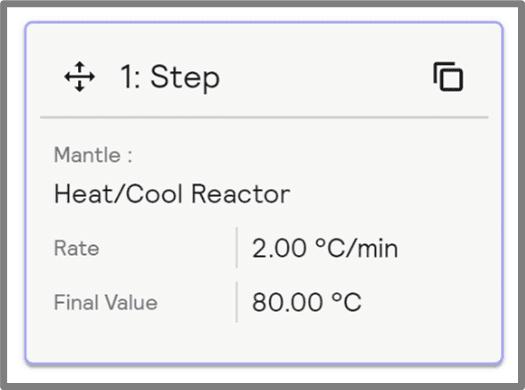
Task: Click the four-arrow move handle icon
Action: (x=79, y=77)
